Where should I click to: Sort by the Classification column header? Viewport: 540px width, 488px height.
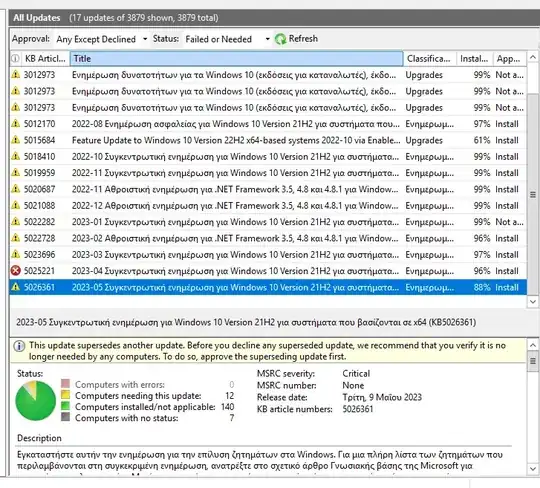pos(429,59)
